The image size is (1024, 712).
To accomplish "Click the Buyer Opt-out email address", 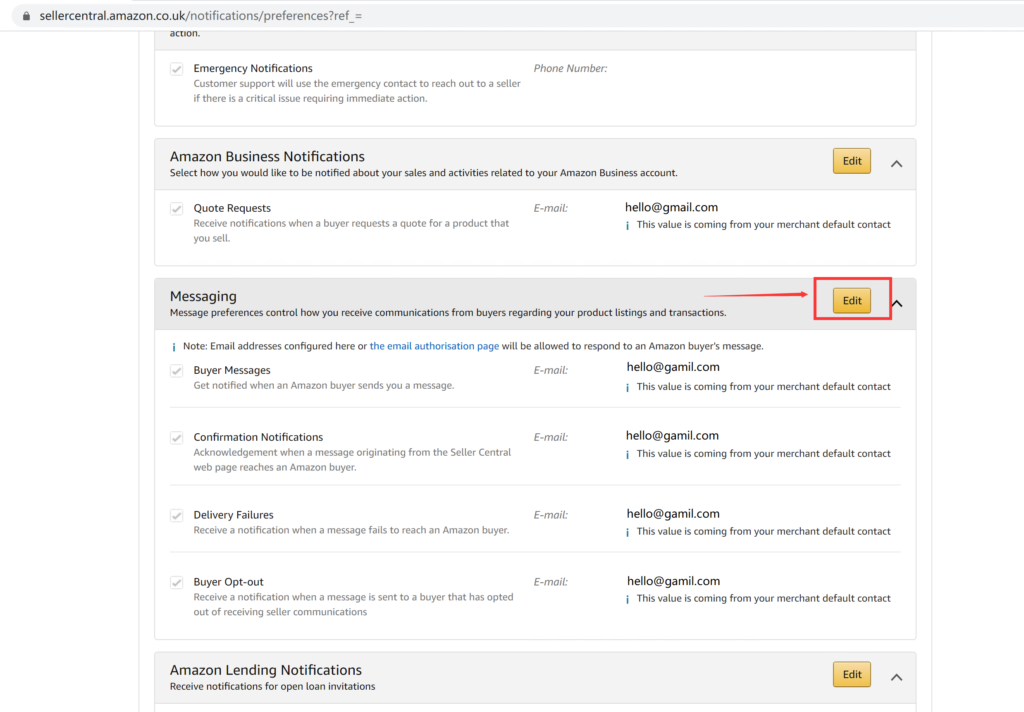I will click(673, 581).
